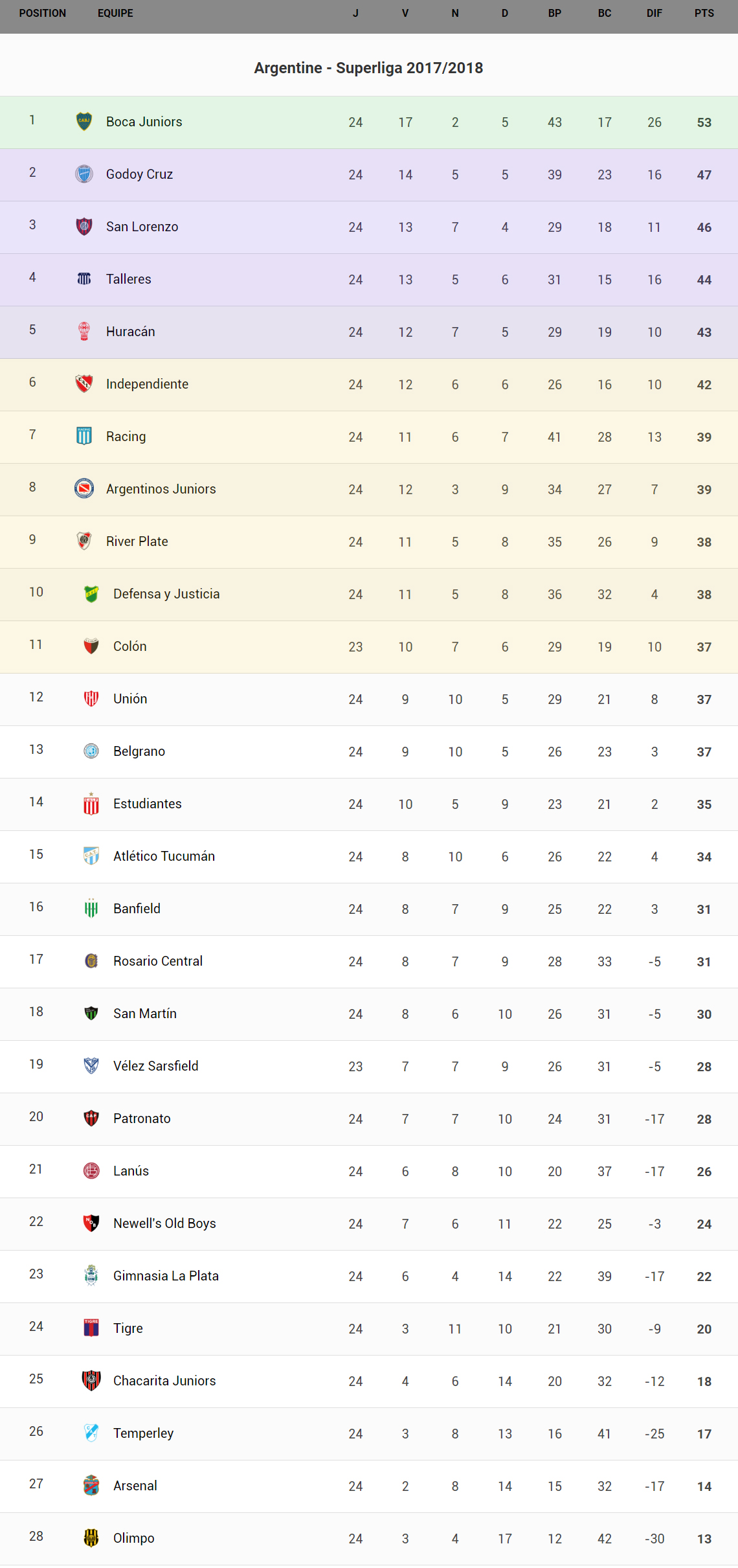Click the Argentine Superliga 2017/2018 title

tap(368, 68)
